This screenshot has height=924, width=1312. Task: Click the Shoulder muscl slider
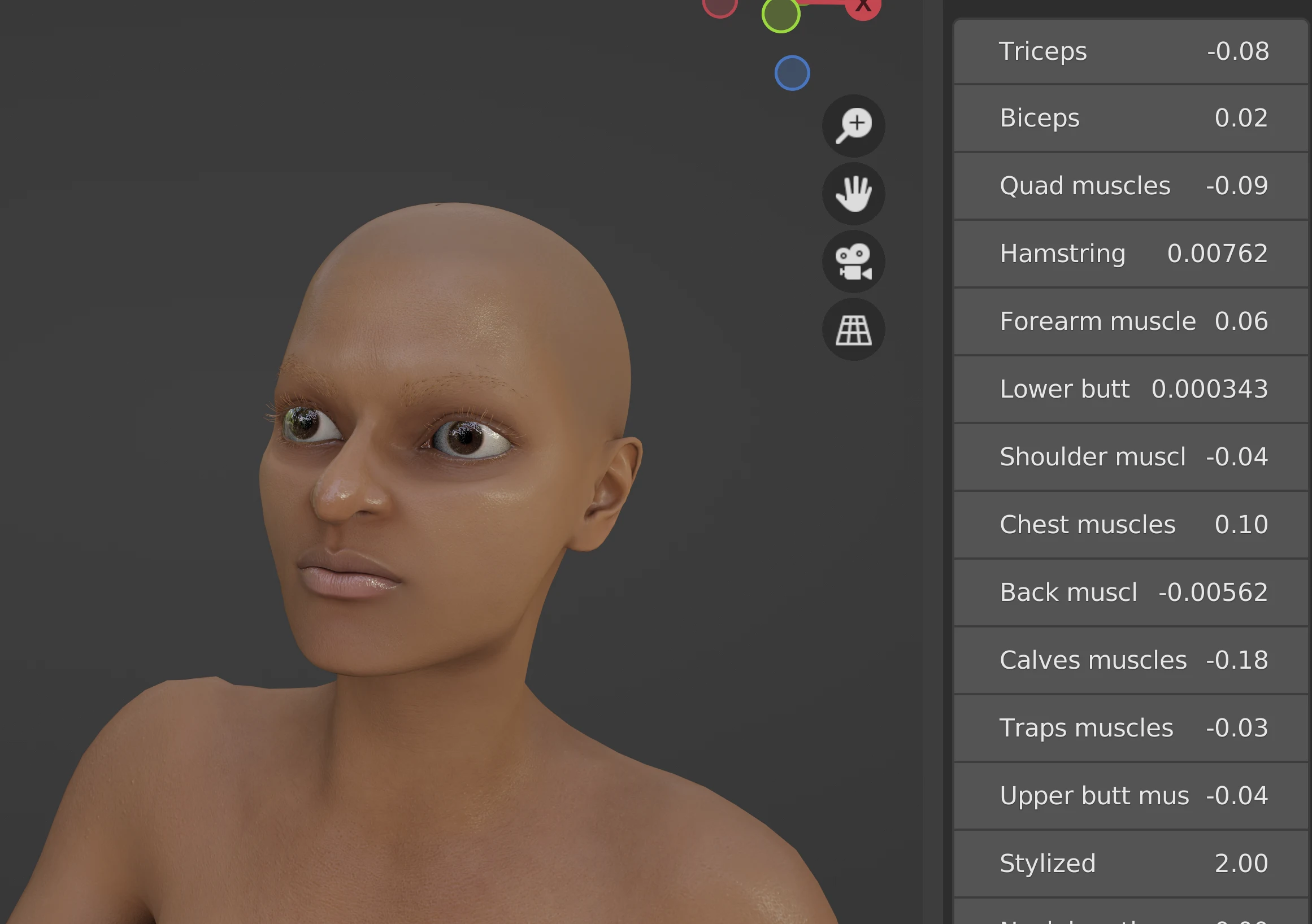pyautogui.click(x=1131, y=457)
